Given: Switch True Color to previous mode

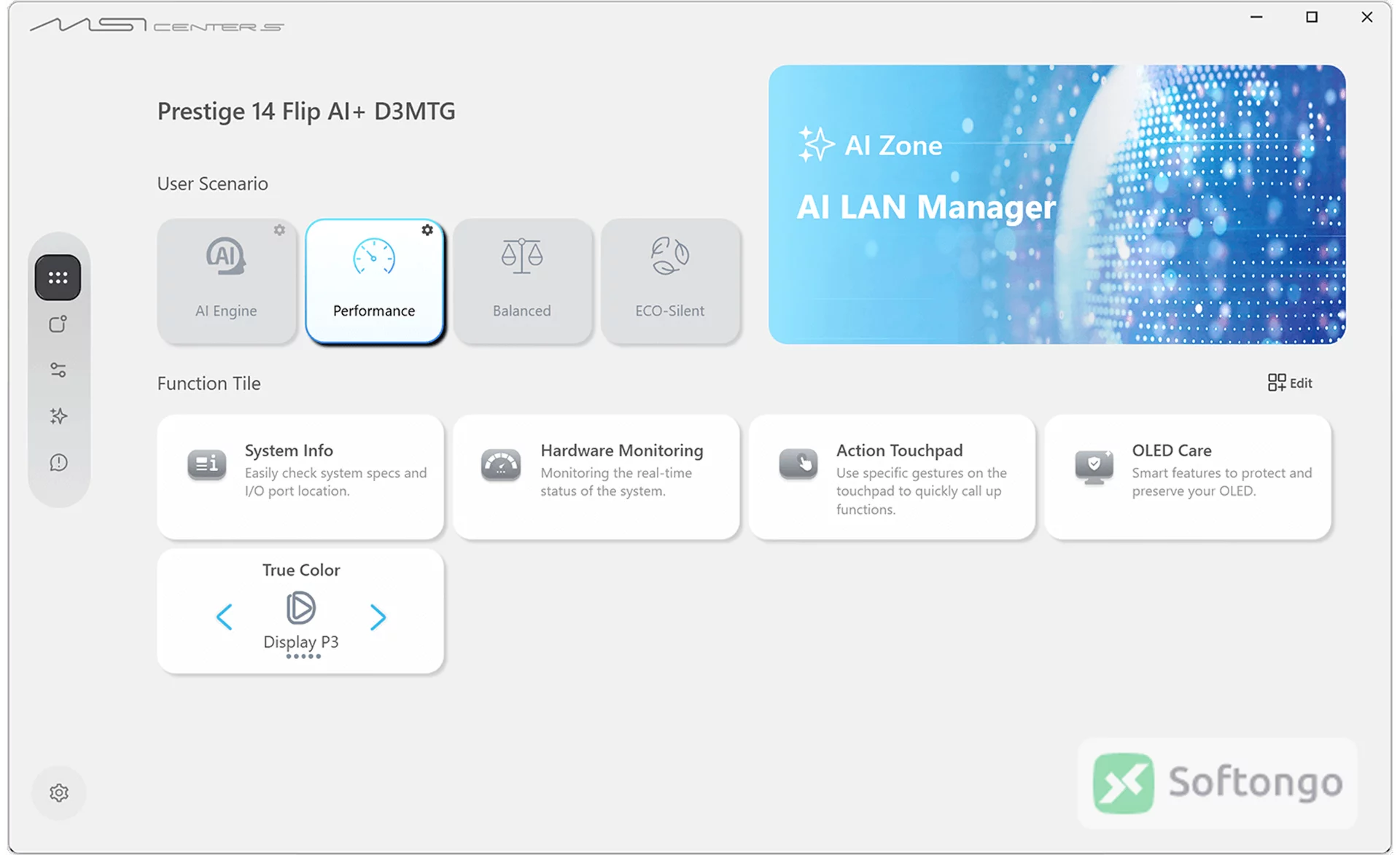Looking at the screenshot, I should (x=225, y=617).
